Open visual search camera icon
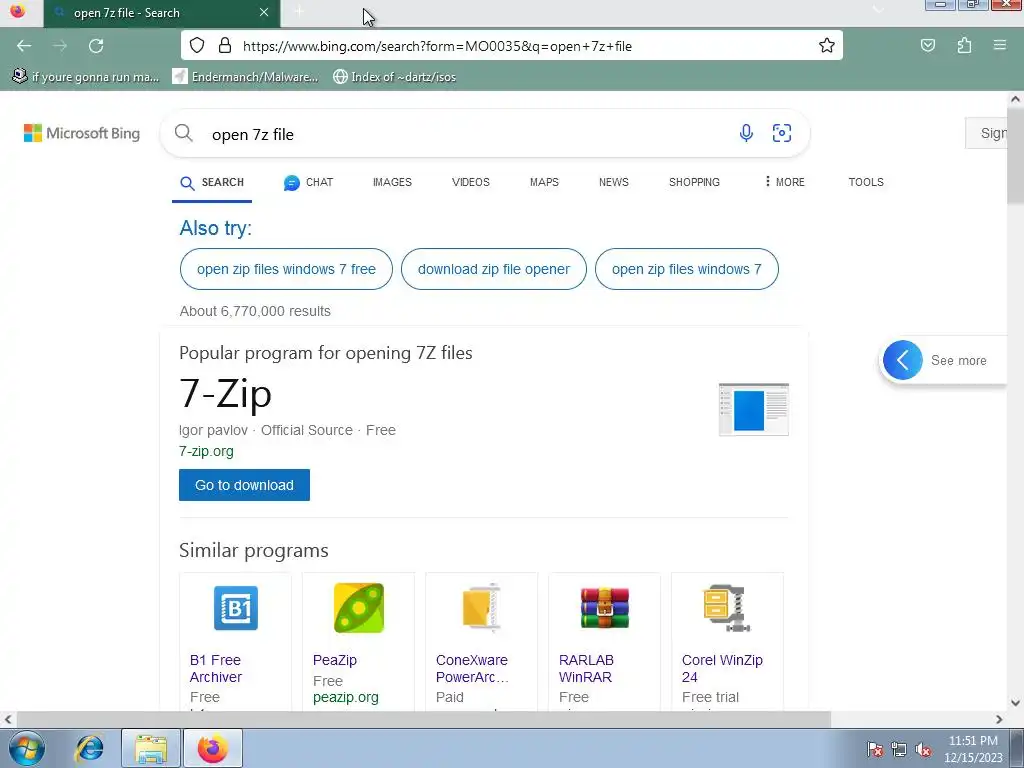Screen dimensions: 1024x768 pyautogui.click(x=782, y=133)
